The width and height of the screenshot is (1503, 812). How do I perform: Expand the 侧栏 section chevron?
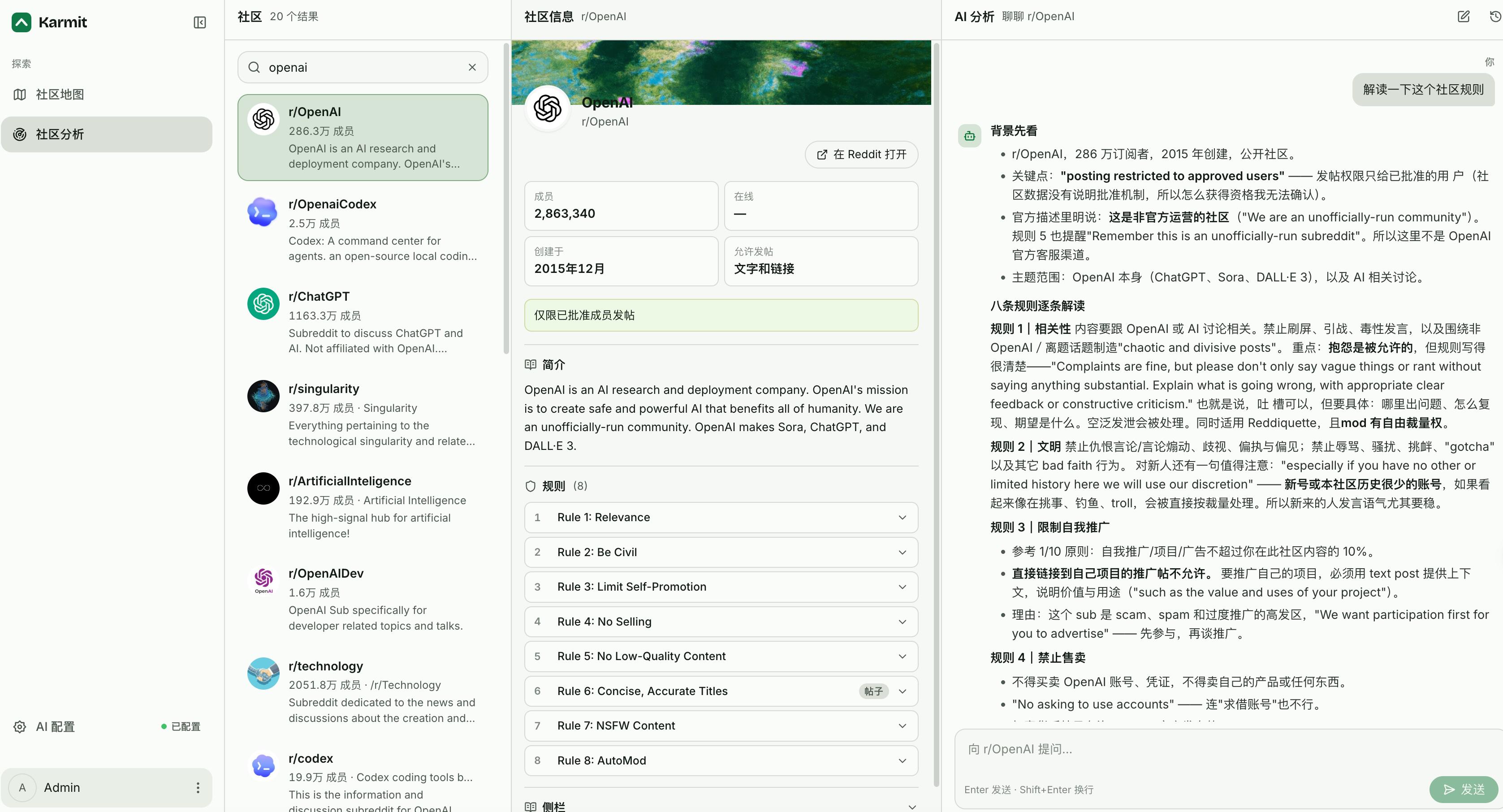pyautogui.click(x=912, y=807)
